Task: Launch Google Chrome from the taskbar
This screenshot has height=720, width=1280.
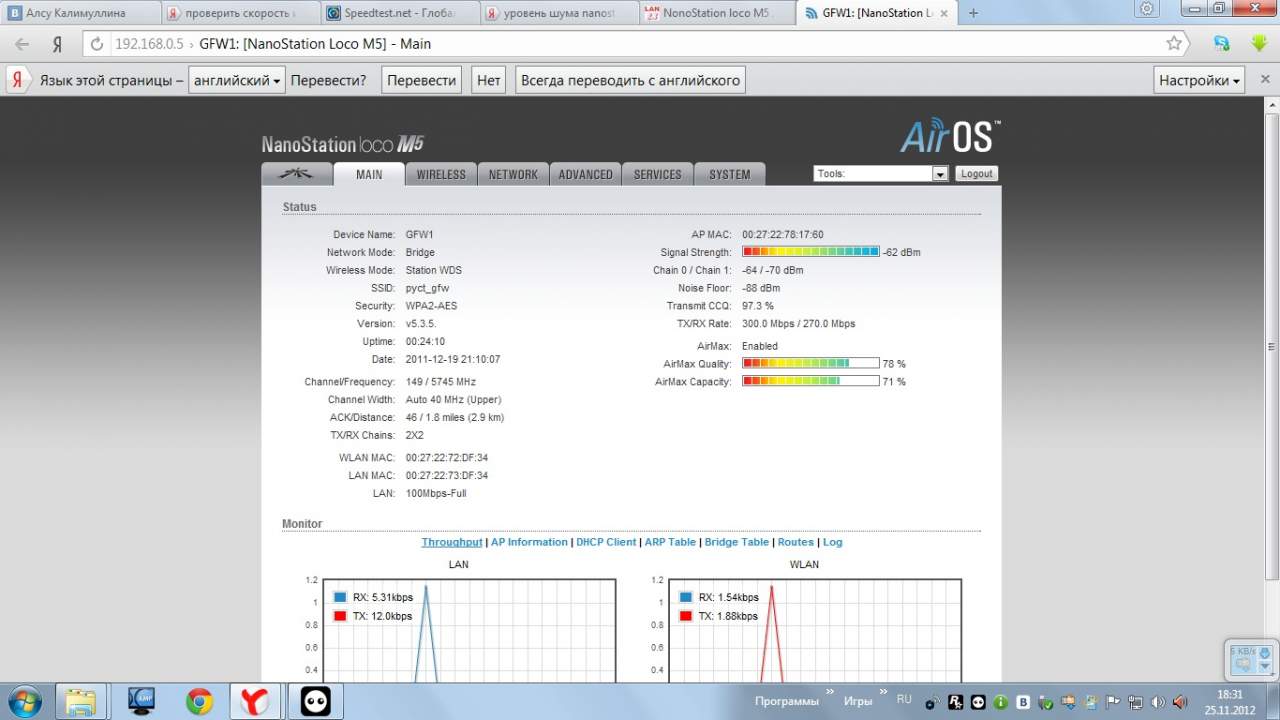Action: tap(199, 701)
